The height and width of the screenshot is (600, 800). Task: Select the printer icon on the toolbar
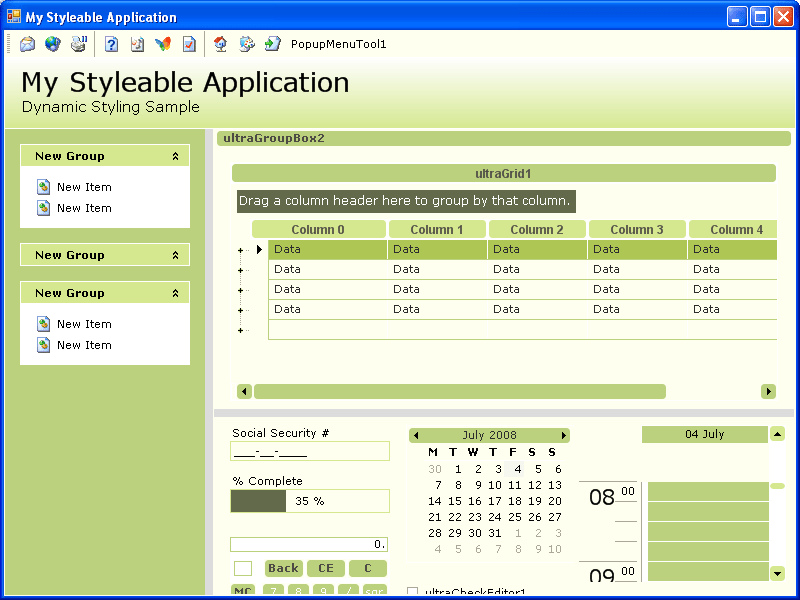[x=80, y=44]
